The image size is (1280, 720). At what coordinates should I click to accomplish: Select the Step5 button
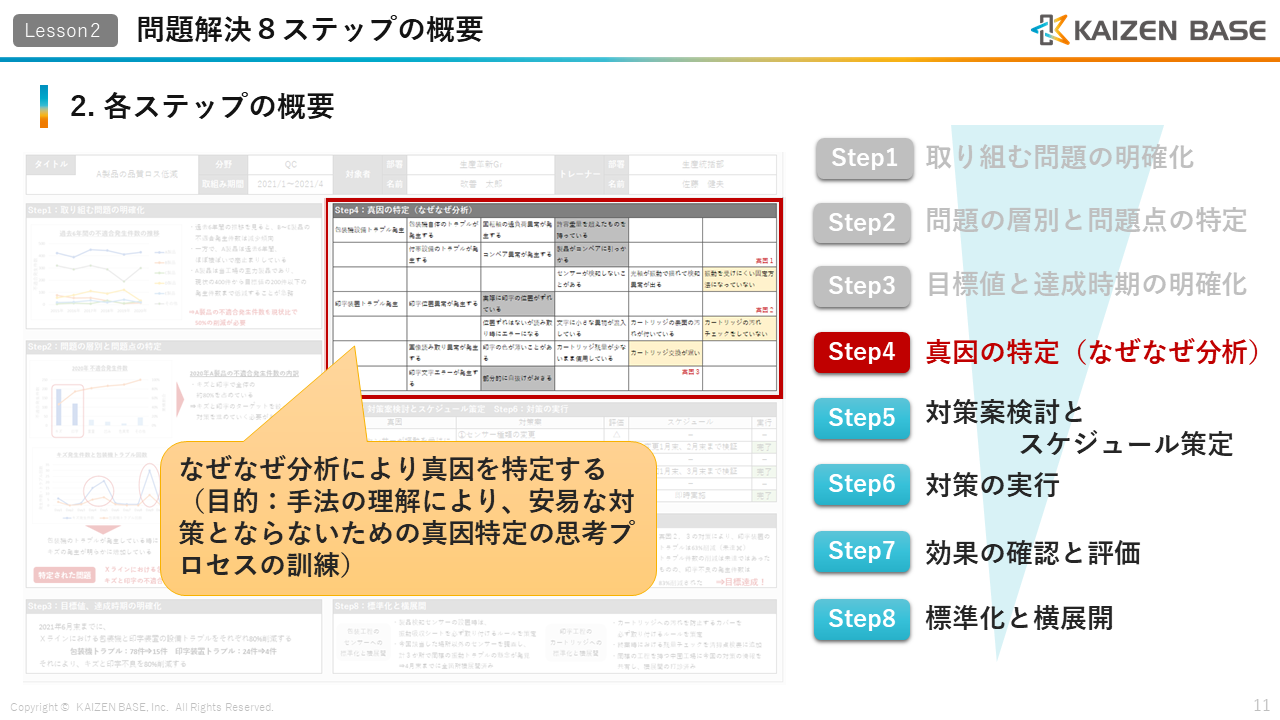pyautogui.click(x=862, y=417)
